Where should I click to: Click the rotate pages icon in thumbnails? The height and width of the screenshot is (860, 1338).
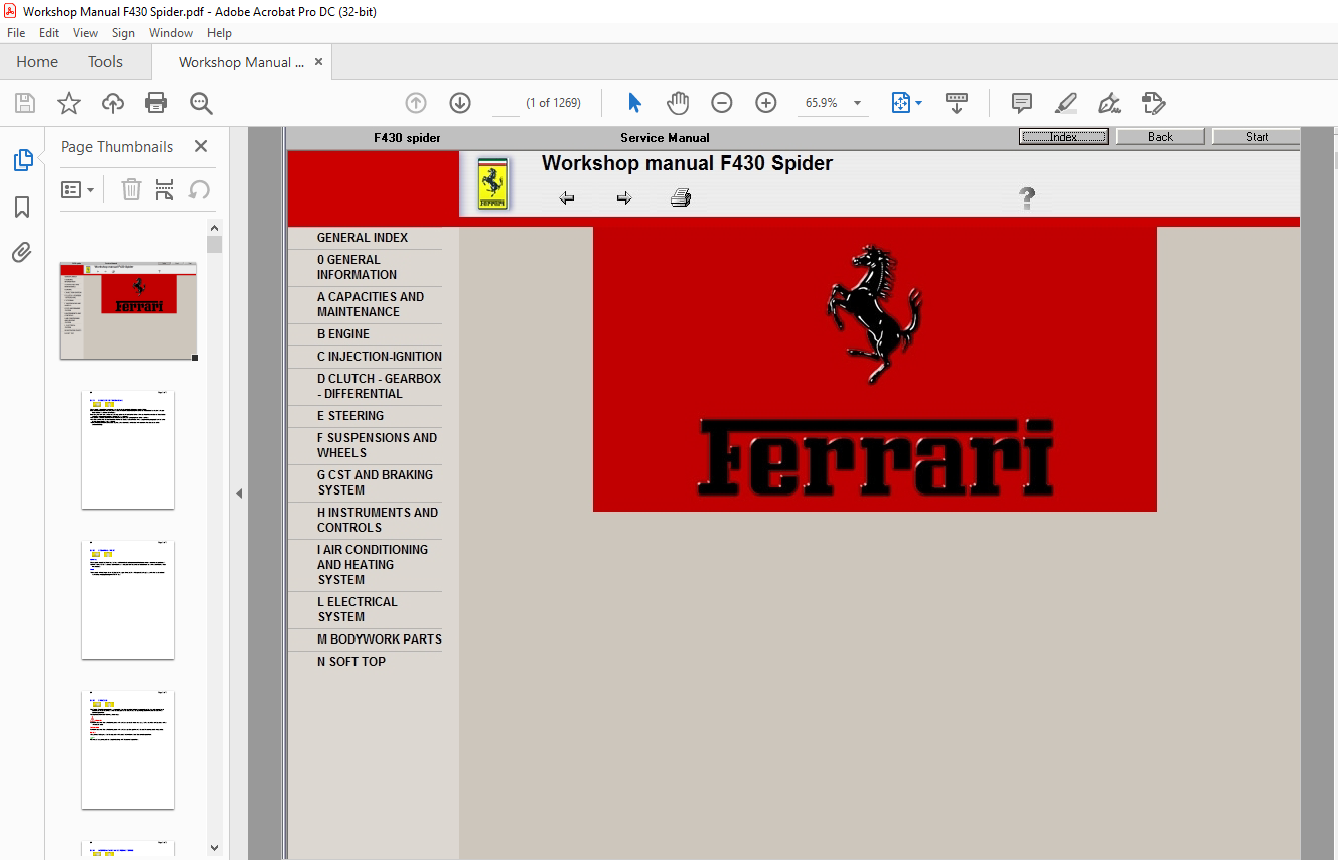point(199,189)
